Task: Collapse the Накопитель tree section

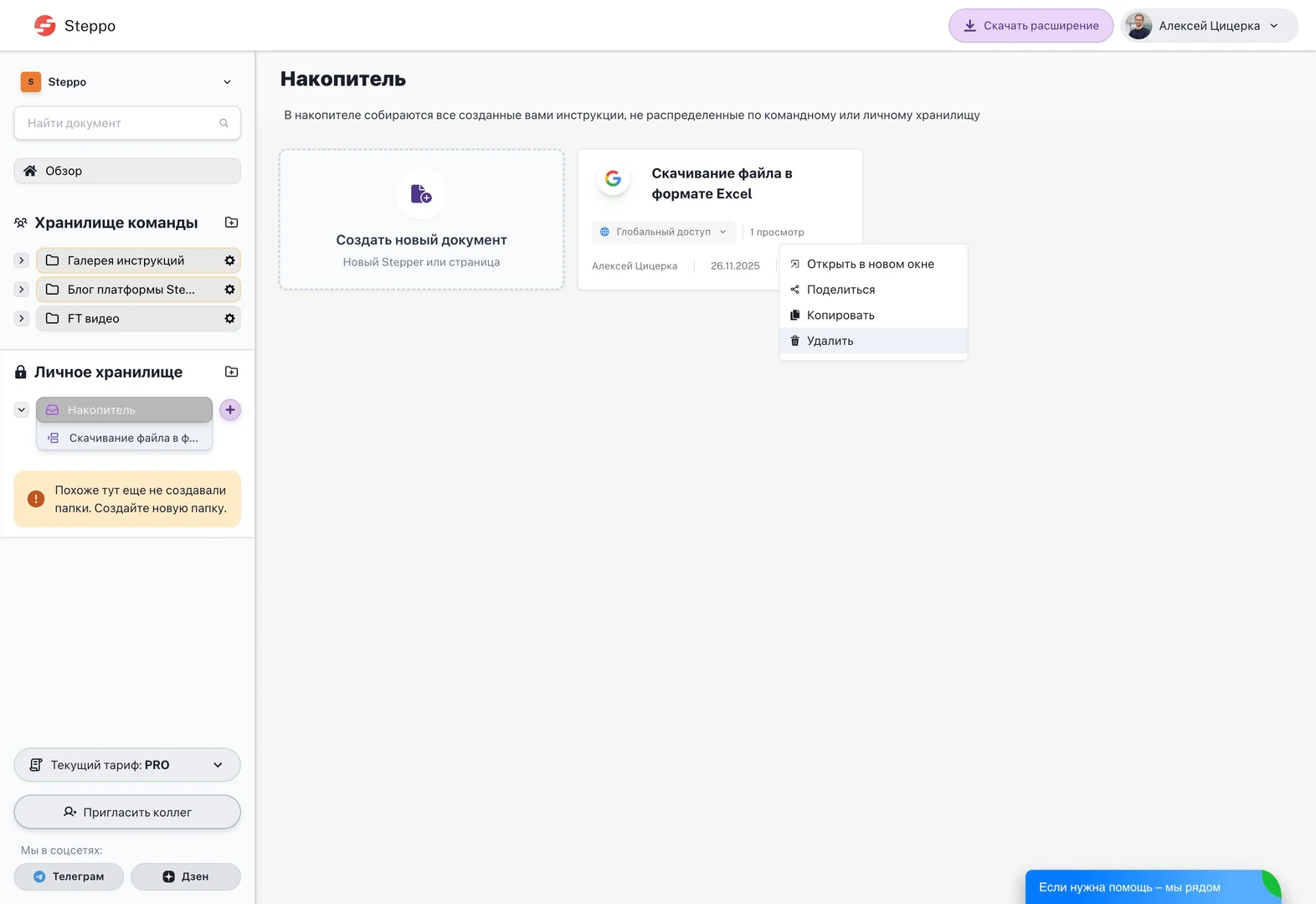Action: point(22,410)
